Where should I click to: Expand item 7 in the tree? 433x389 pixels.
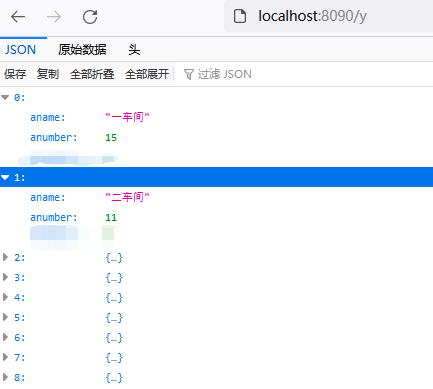click(x=5, y=357)
